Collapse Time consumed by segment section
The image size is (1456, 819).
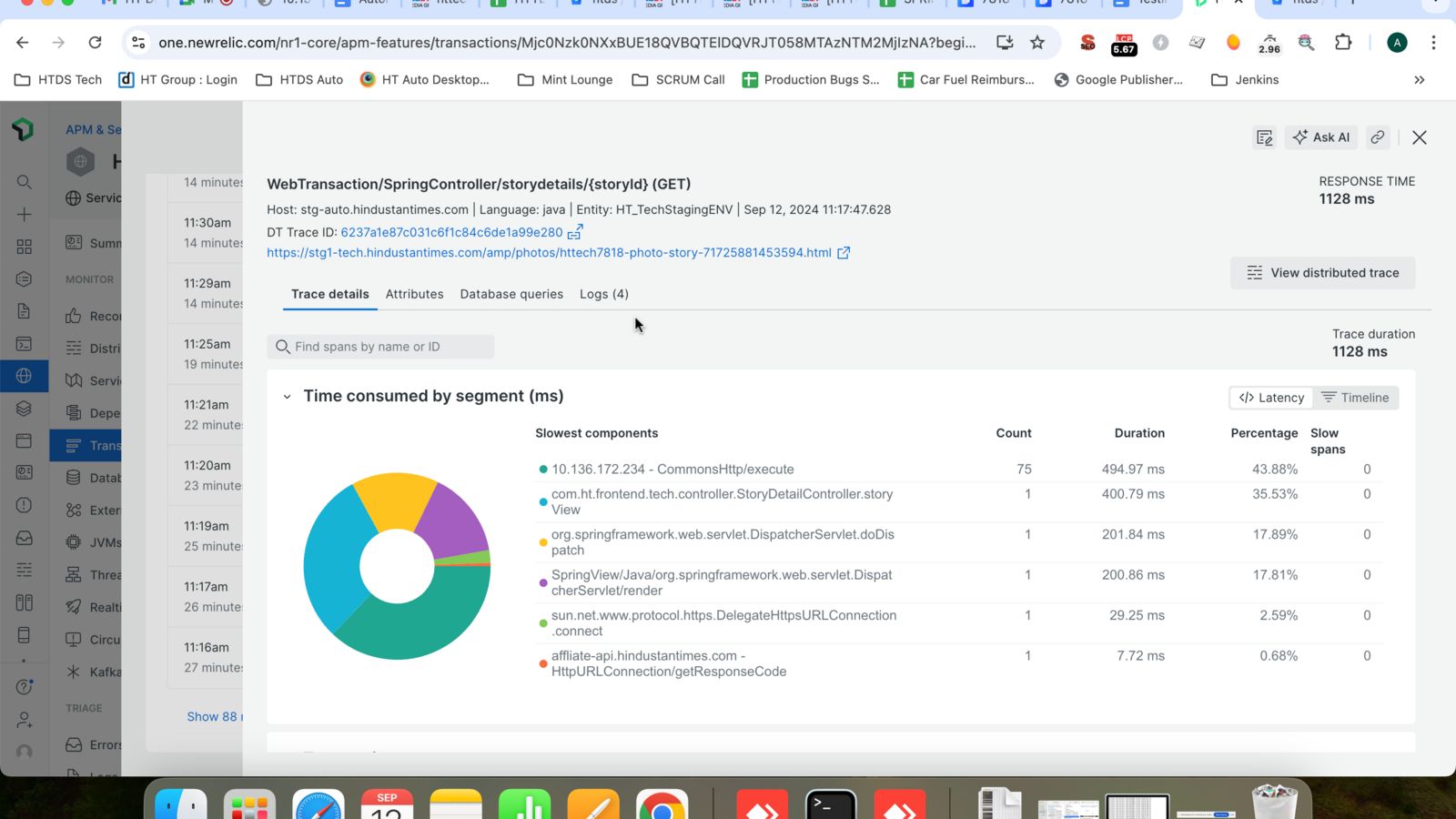[x=287, y=397]
